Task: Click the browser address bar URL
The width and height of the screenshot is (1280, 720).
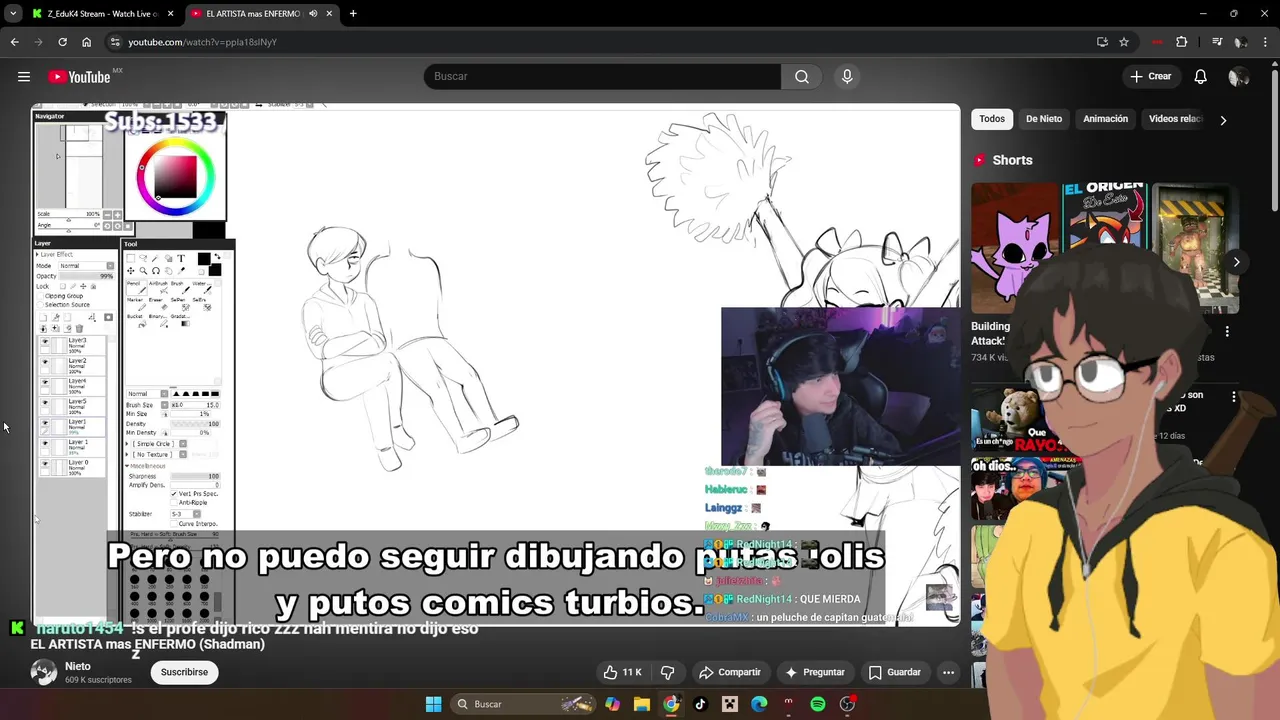Action: click(203, 42)
